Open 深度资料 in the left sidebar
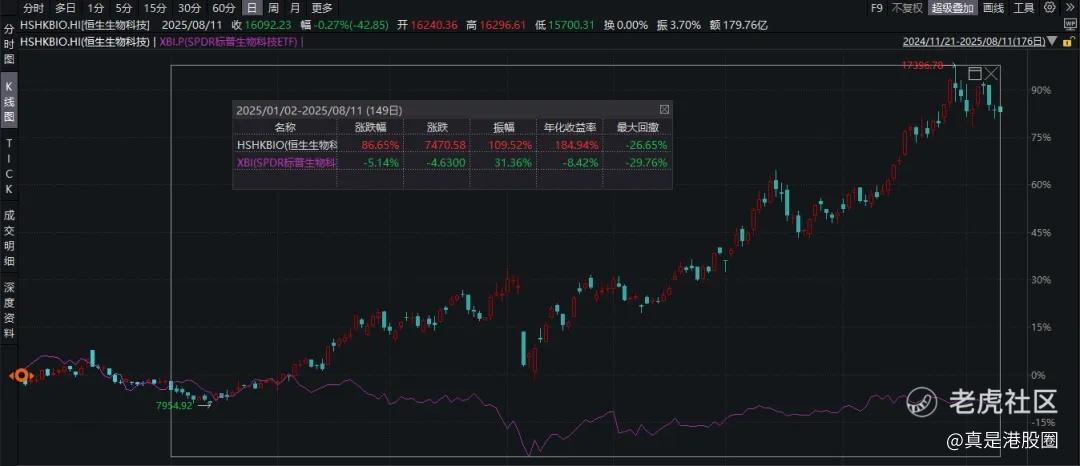1080x466 pixels. pyautogui.click(x=9, y=310)
